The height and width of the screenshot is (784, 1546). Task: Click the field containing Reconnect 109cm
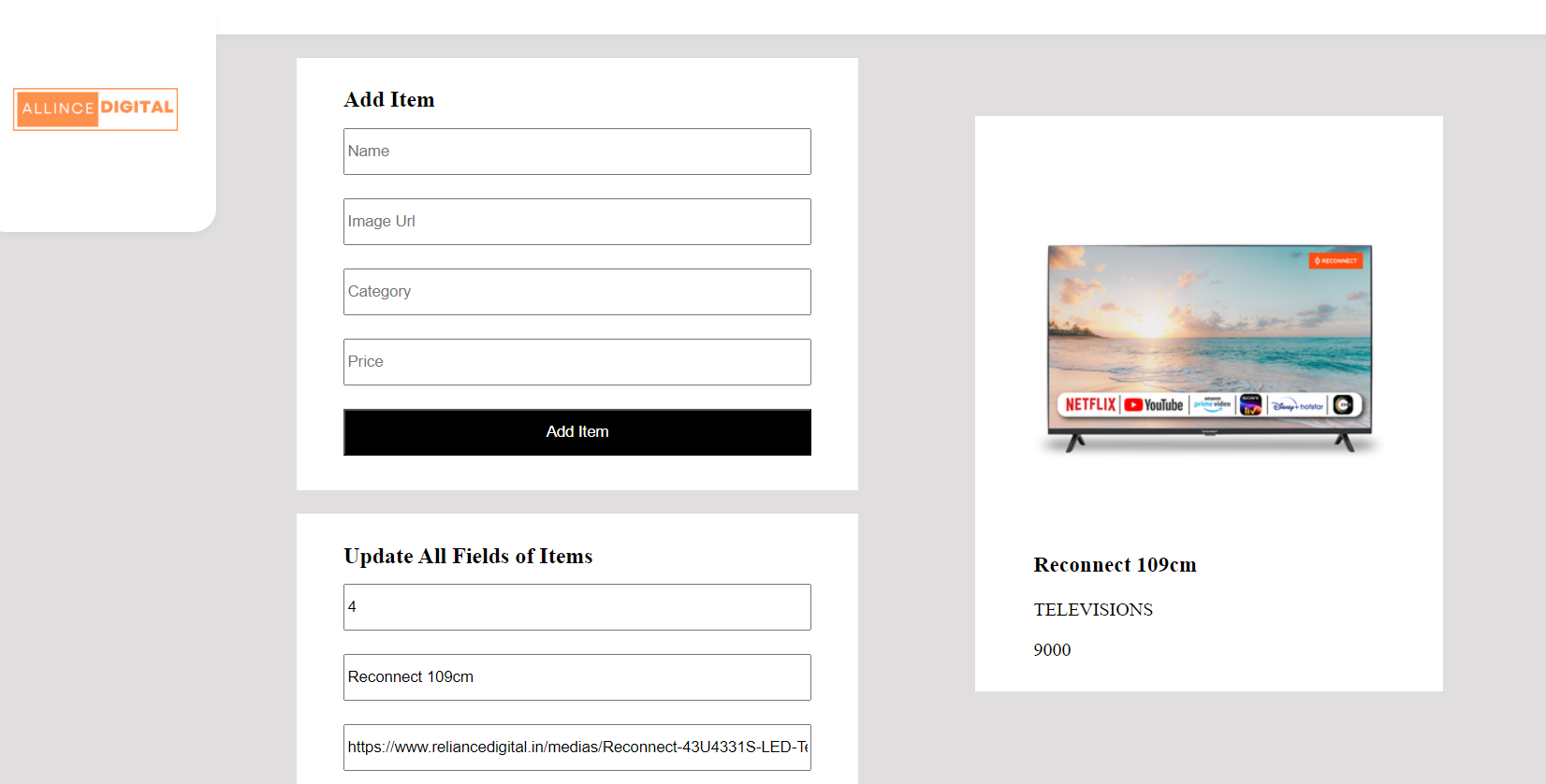[x=577, y=677]
